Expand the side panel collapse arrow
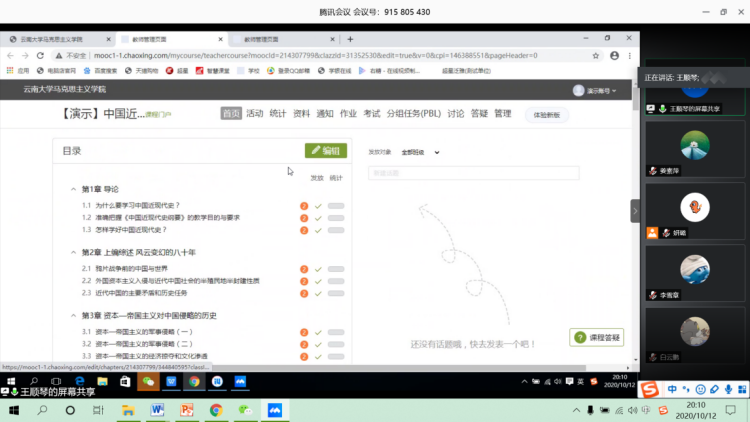 [x=634, y=211]
